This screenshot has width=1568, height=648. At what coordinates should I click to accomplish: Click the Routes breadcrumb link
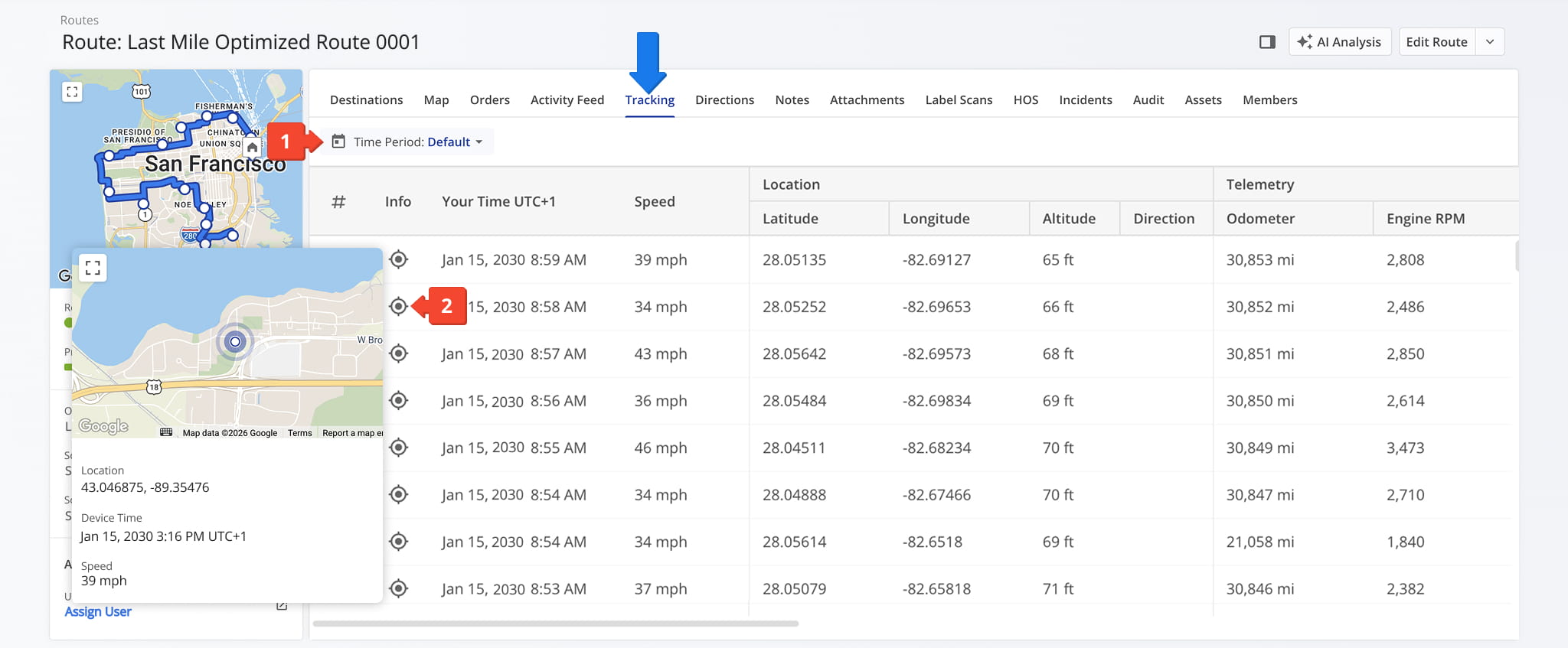(80, 20)
